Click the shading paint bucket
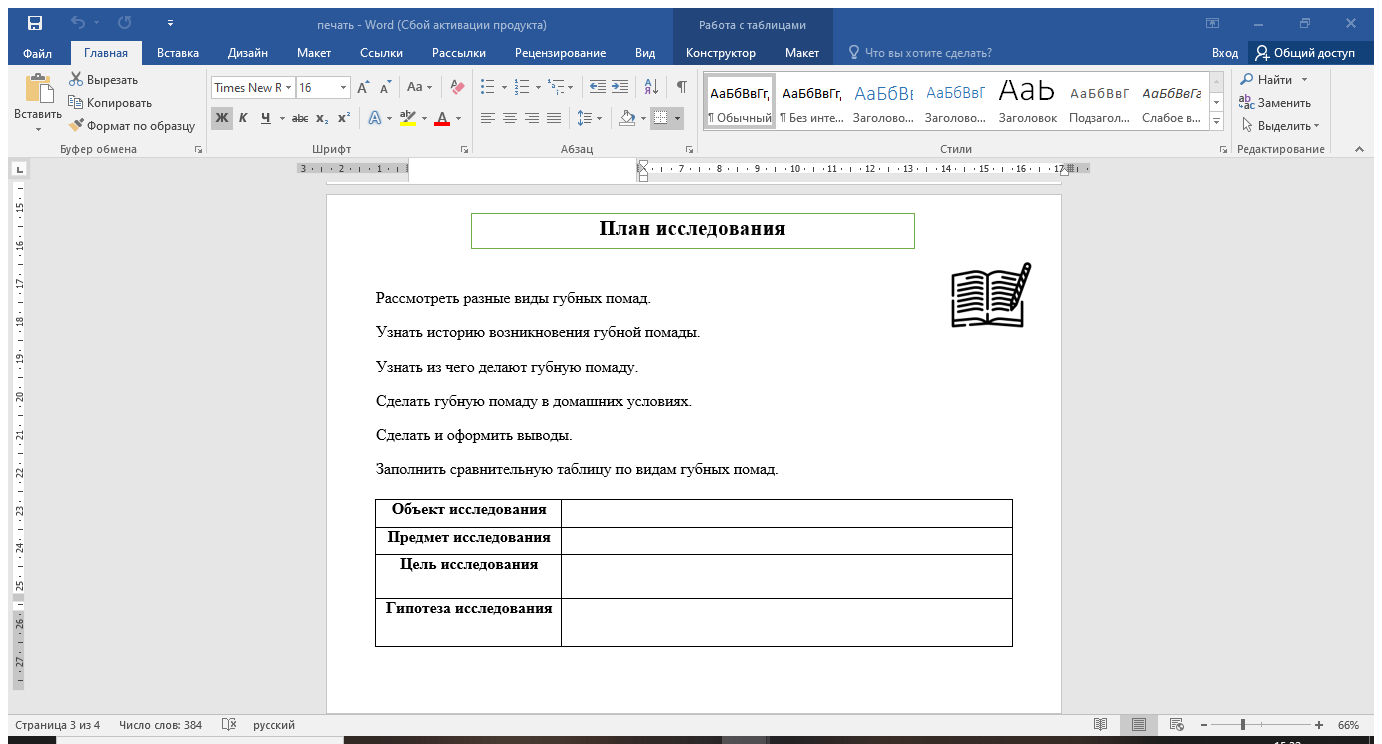 coord(627,118)
